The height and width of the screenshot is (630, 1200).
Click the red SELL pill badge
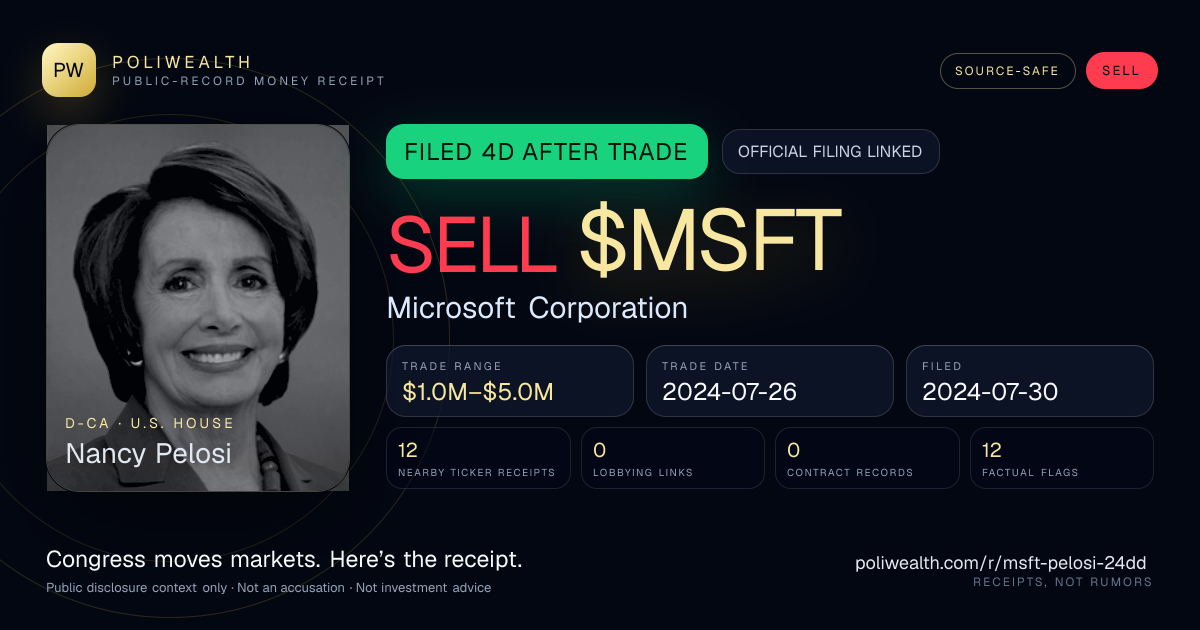(1121, 71)
